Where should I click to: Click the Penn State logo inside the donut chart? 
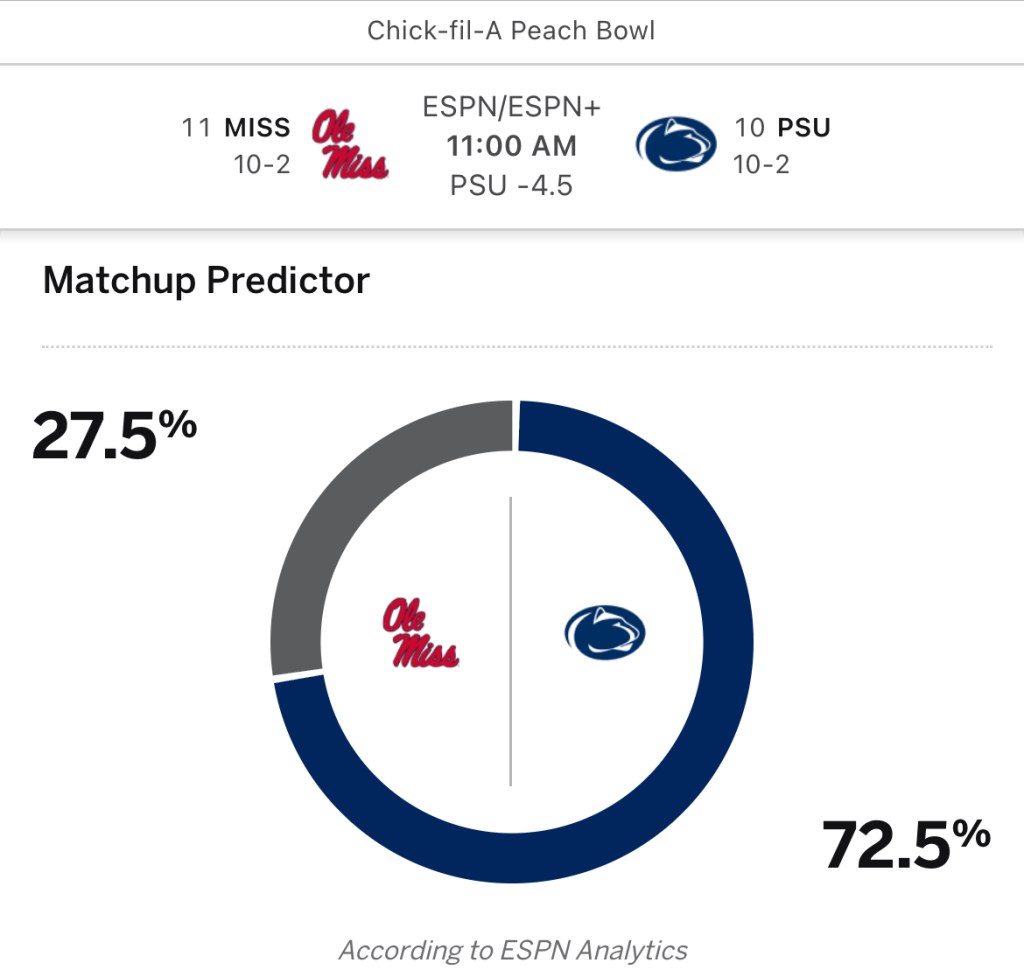pos(605,633)
